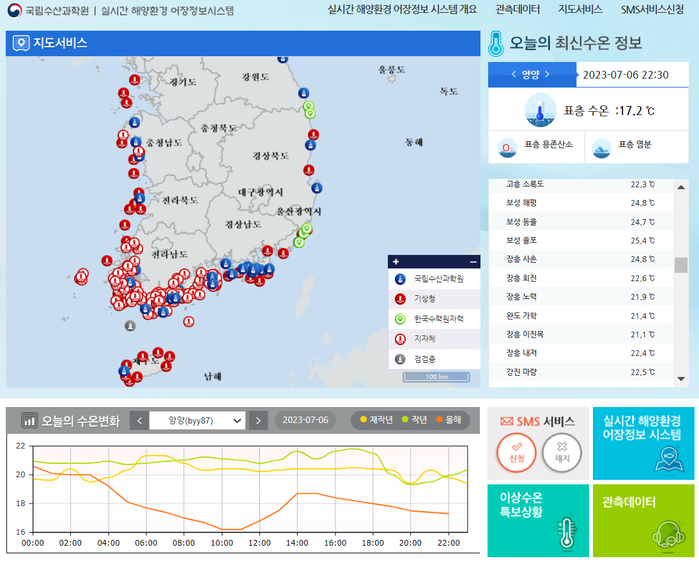The image size is (699, 561).
Task: Open the 양양(byy87) station dropdown
Action: [x=197, y=421]
